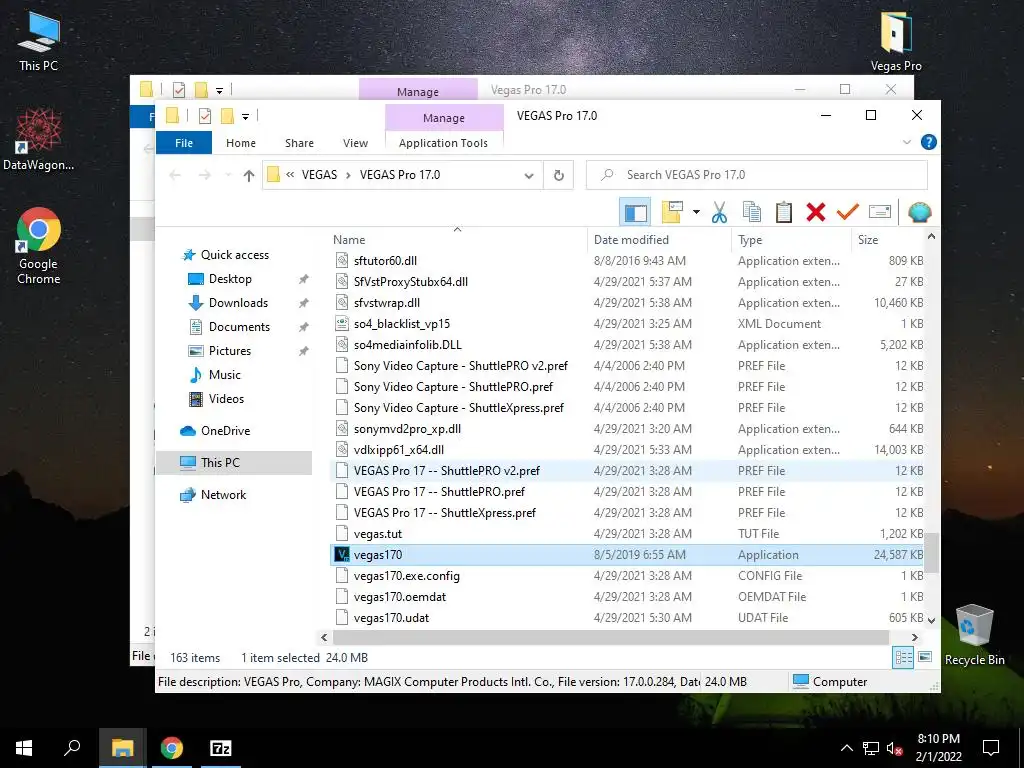
Task: Click the horizontal scrollbar right arrow
Action: [x=914, y=637]
